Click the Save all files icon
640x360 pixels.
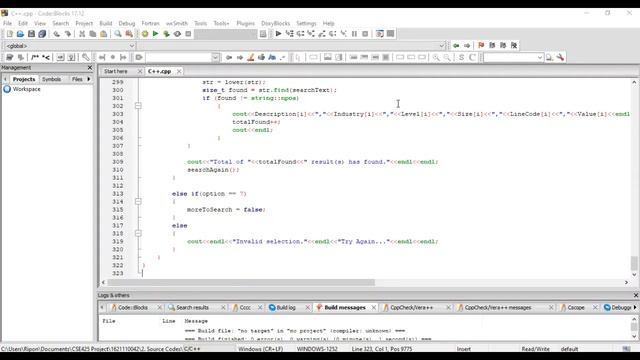(x=42, y=34)
